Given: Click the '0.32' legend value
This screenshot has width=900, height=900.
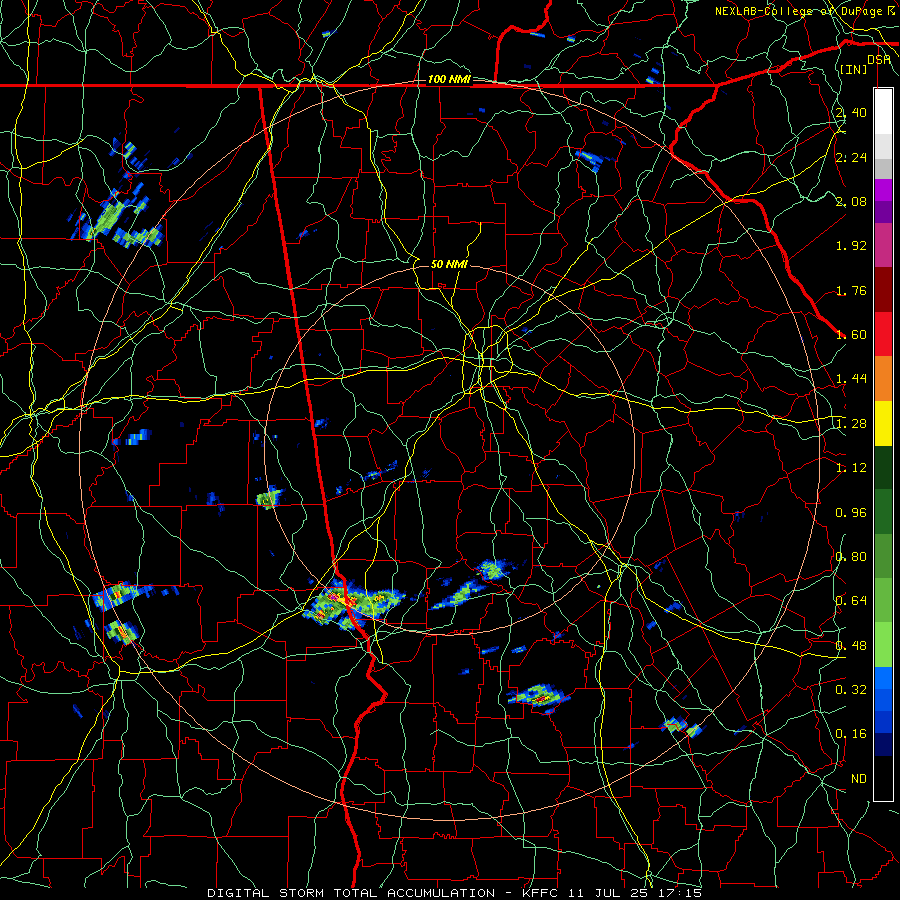Looking at the screenshot, I should point(851,690).
